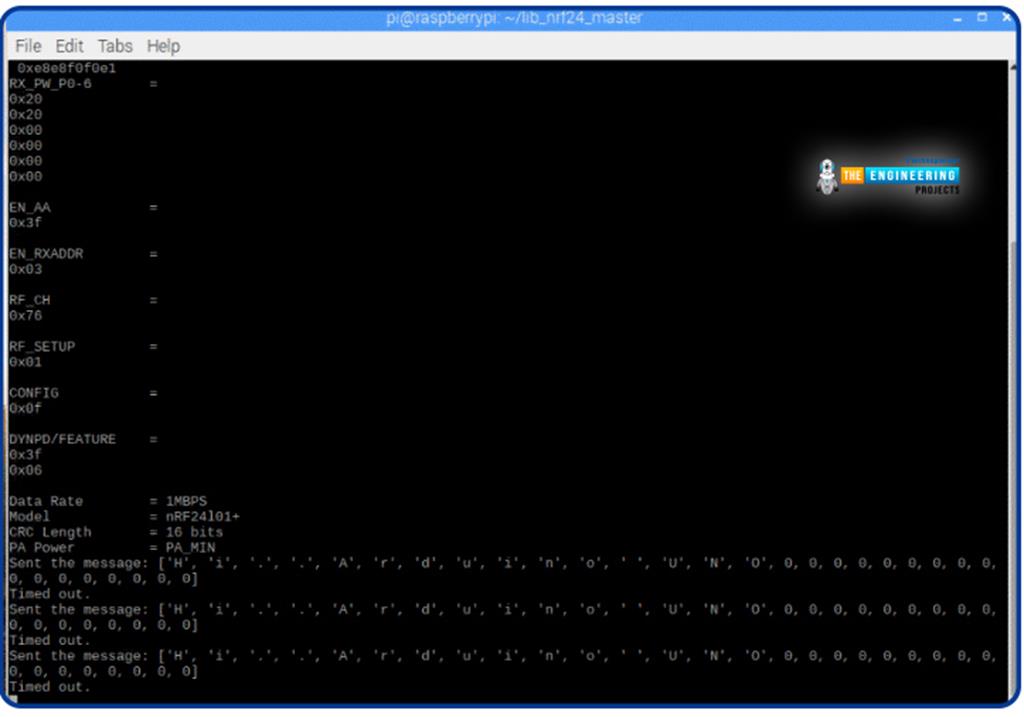
Task: Maximize the terminal window
Action: (982, 18)
